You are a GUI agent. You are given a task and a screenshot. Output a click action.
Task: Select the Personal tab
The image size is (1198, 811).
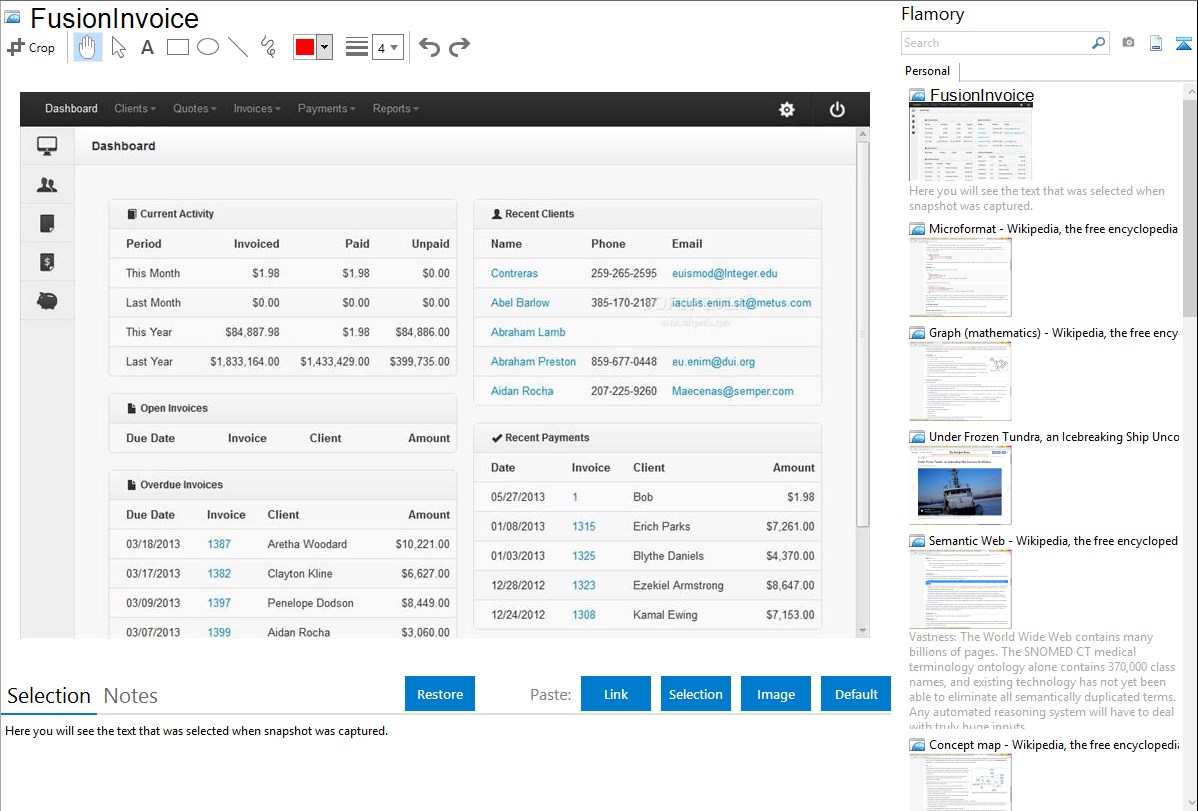pos(928,71)
